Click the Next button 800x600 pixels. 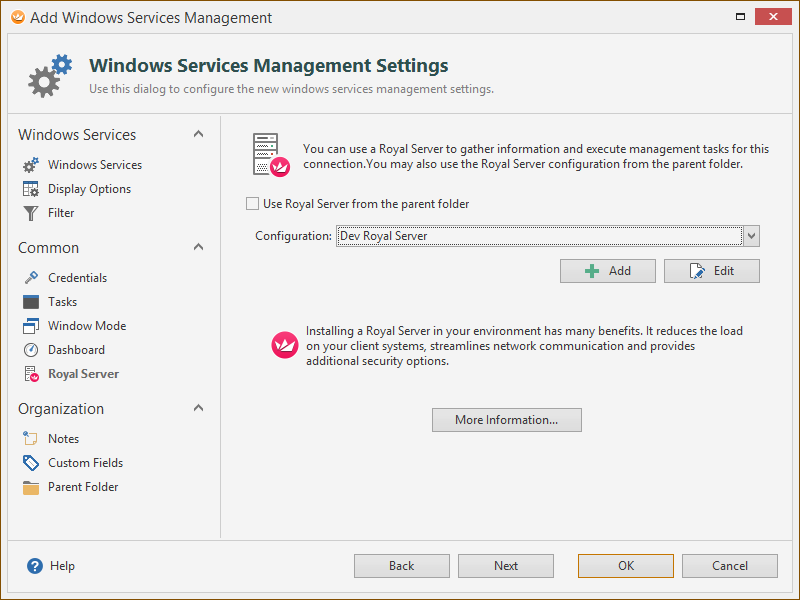coord(506,566)
